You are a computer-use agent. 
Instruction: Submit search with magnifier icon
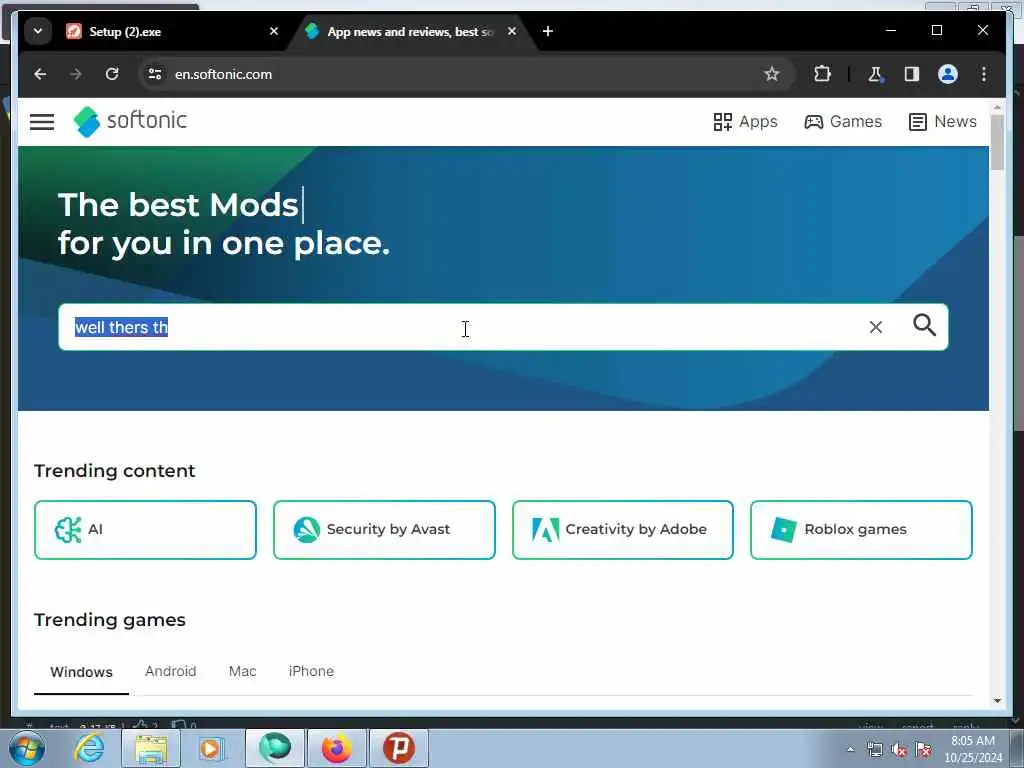click(x=924, y=325)
